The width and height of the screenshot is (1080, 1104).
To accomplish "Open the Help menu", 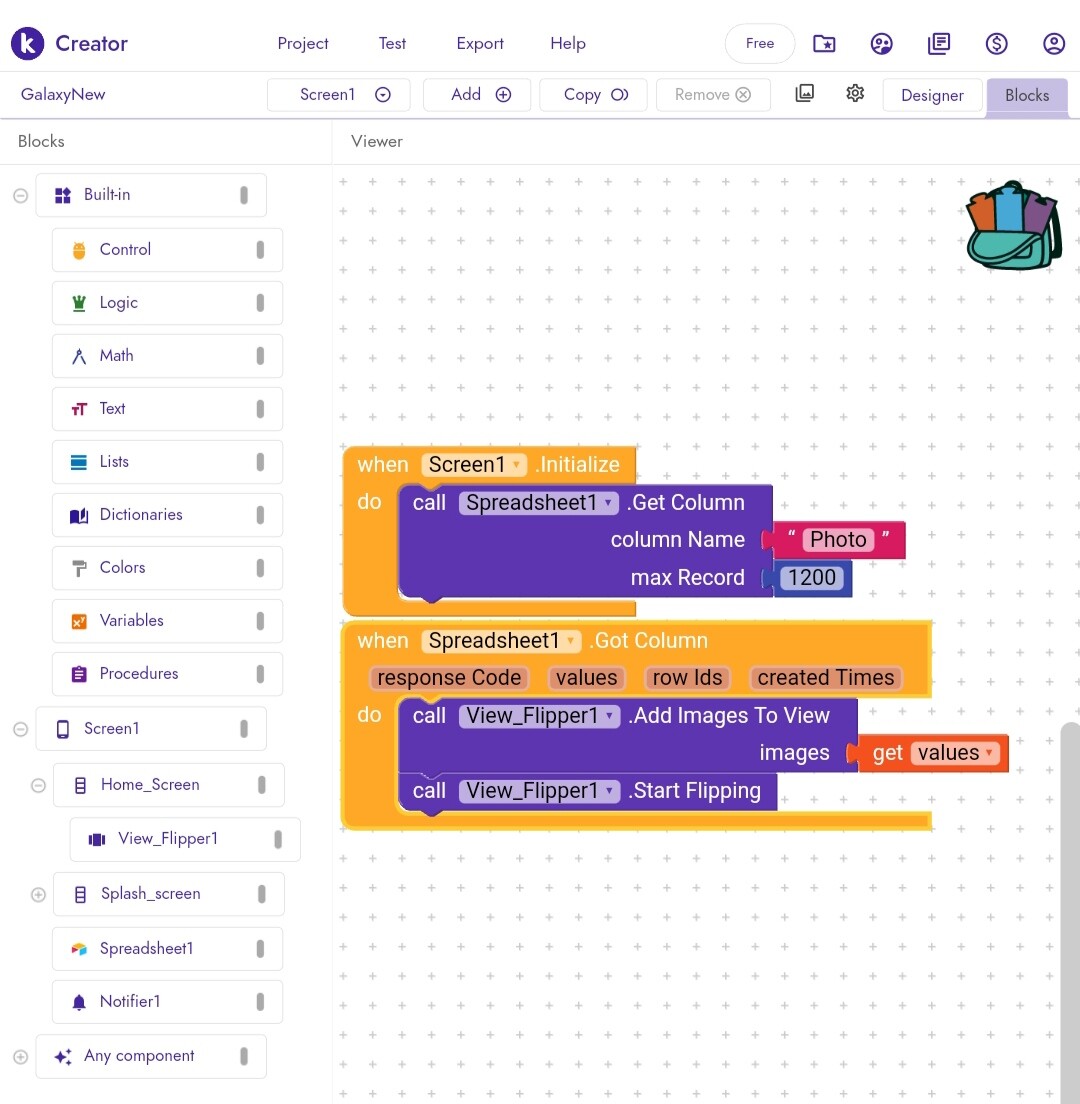I will tap(568, 44).
